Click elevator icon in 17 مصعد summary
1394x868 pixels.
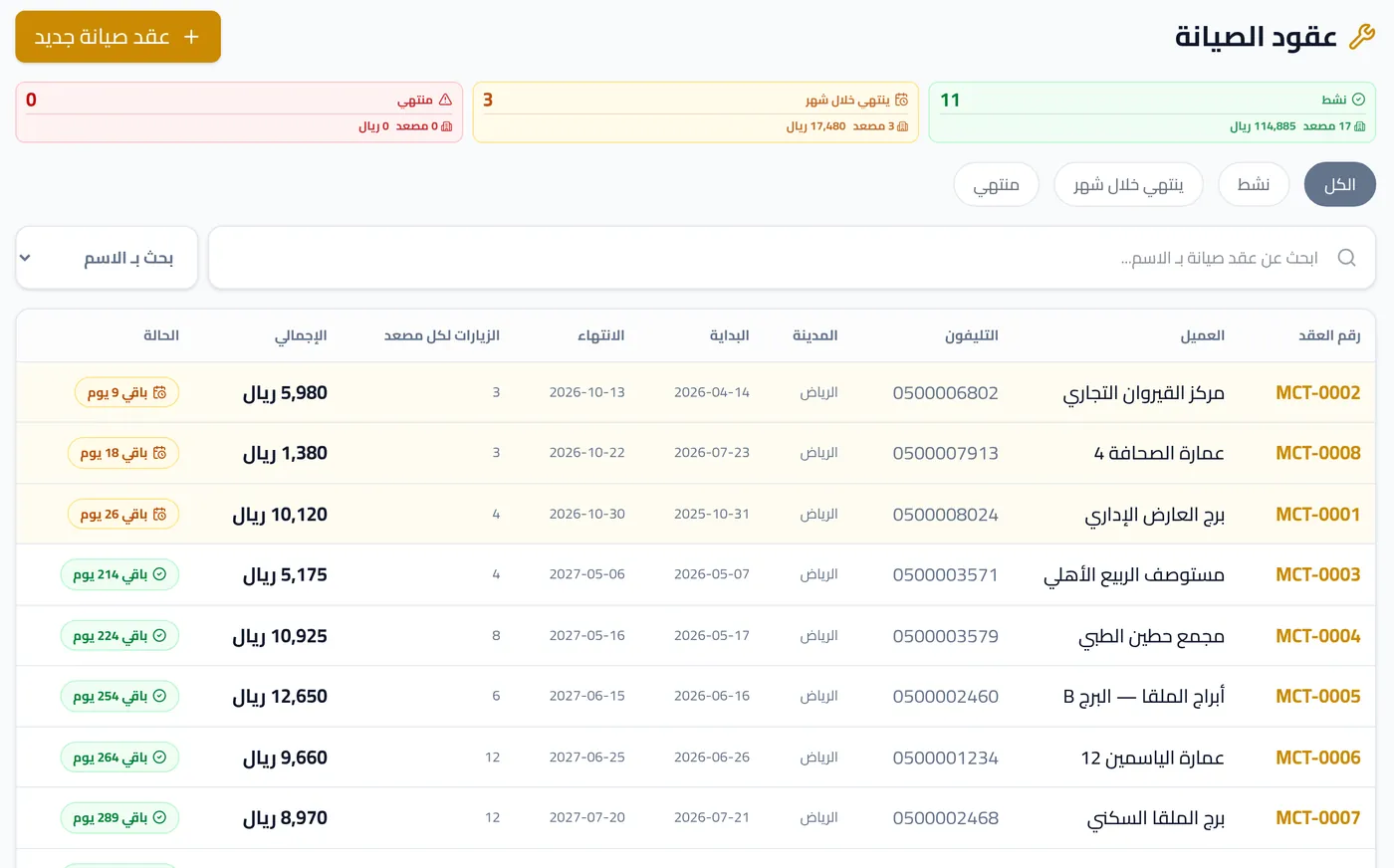1360,126
